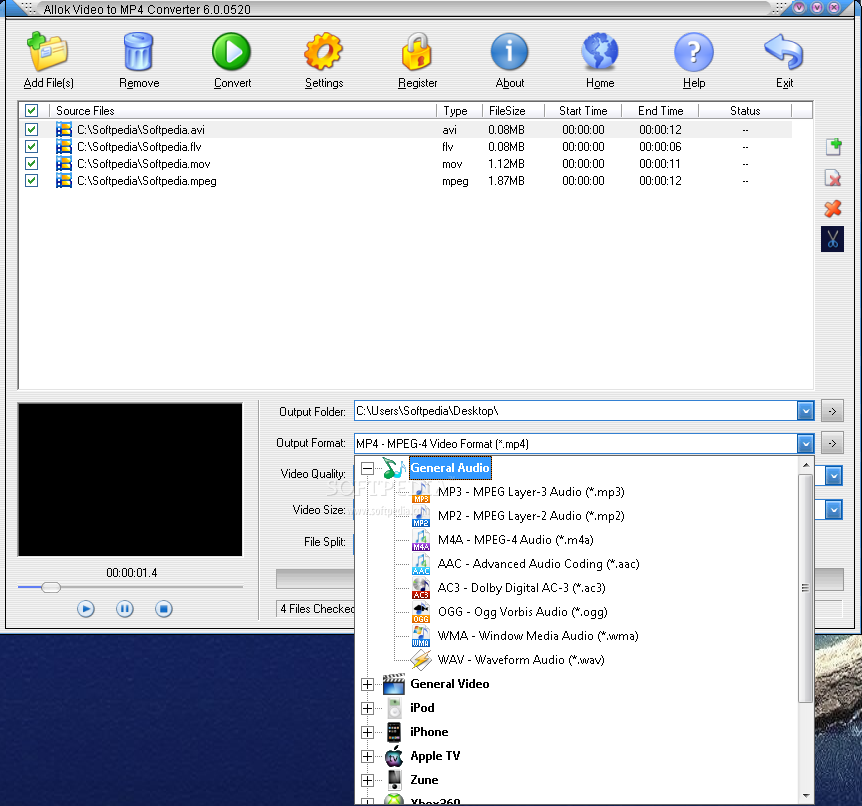
Task: Click the WAV lightning bolt format icon
Action: [421, 660]
